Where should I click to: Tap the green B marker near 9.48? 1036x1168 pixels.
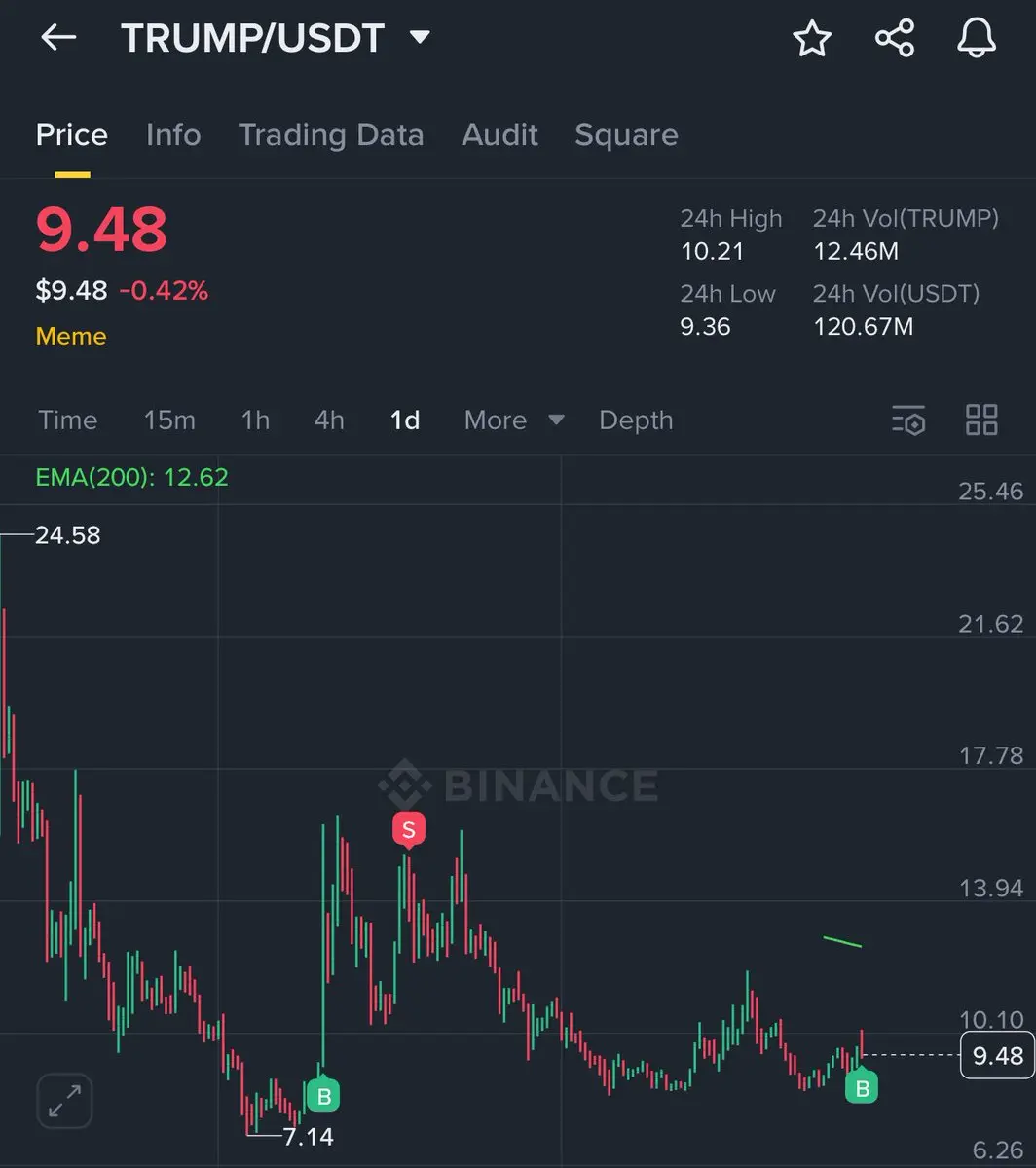[862, 1087]
